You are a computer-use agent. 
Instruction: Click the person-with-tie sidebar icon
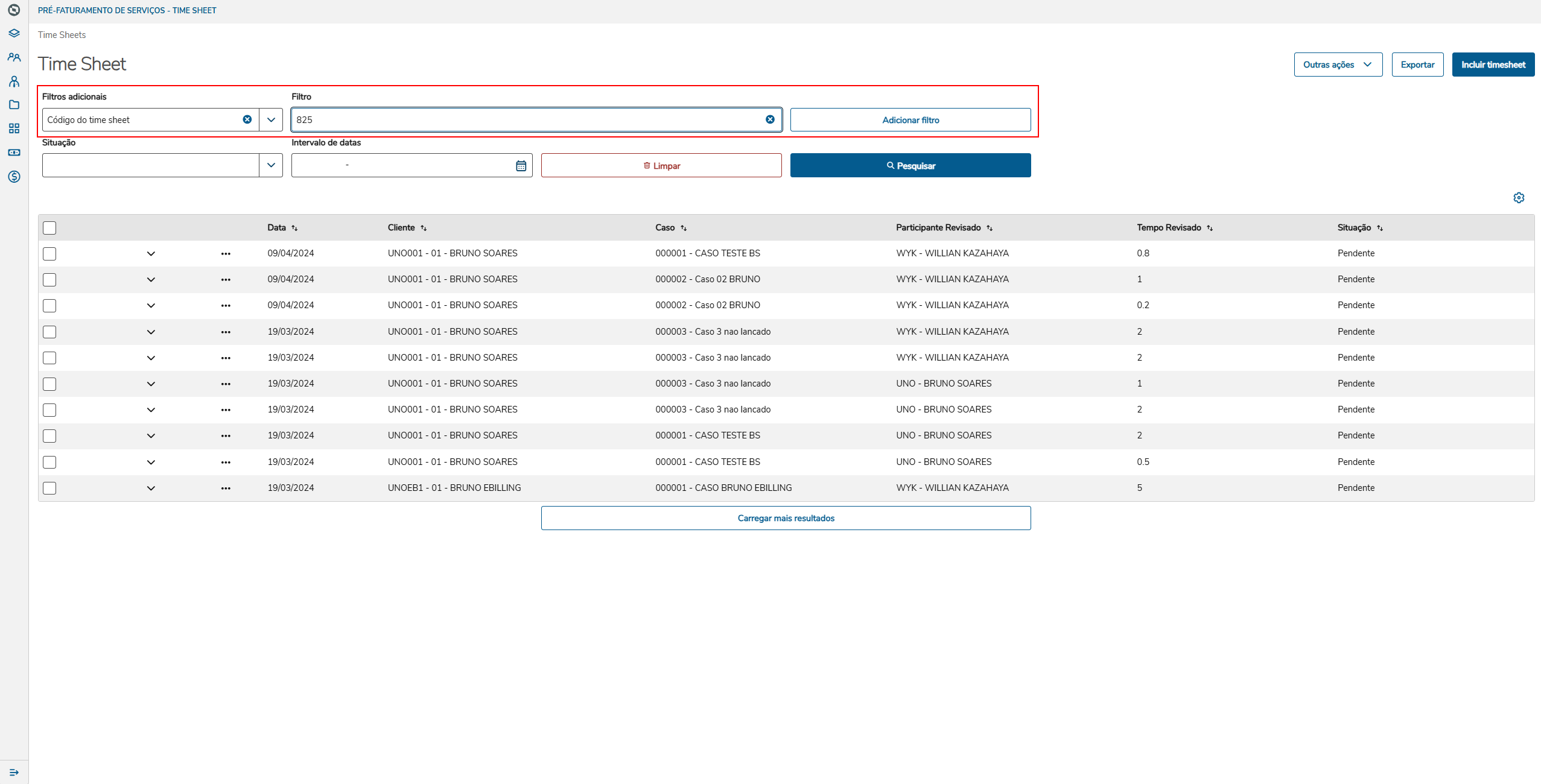(14, 81)
